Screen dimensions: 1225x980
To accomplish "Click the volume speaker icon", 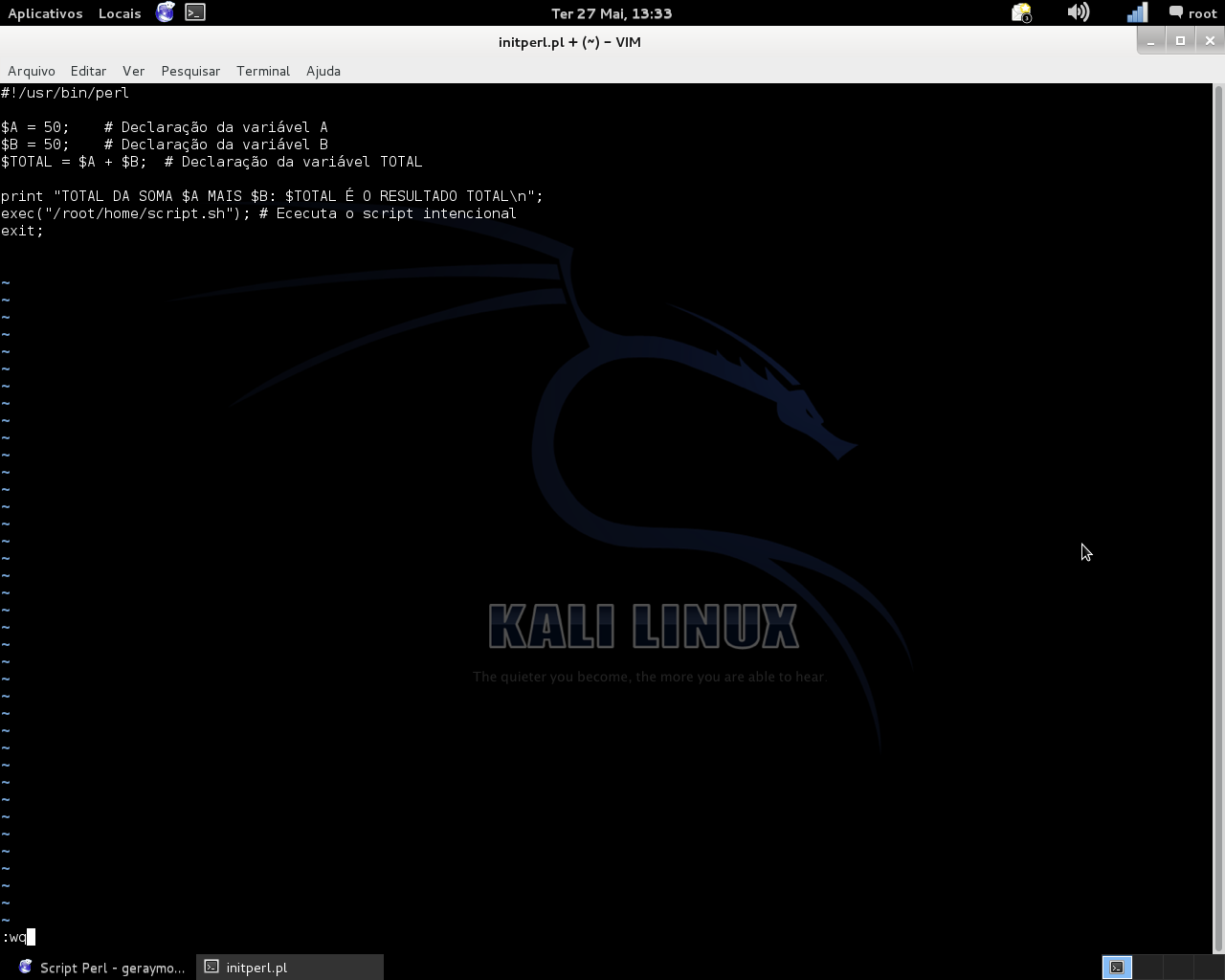I will (1079, 12).
